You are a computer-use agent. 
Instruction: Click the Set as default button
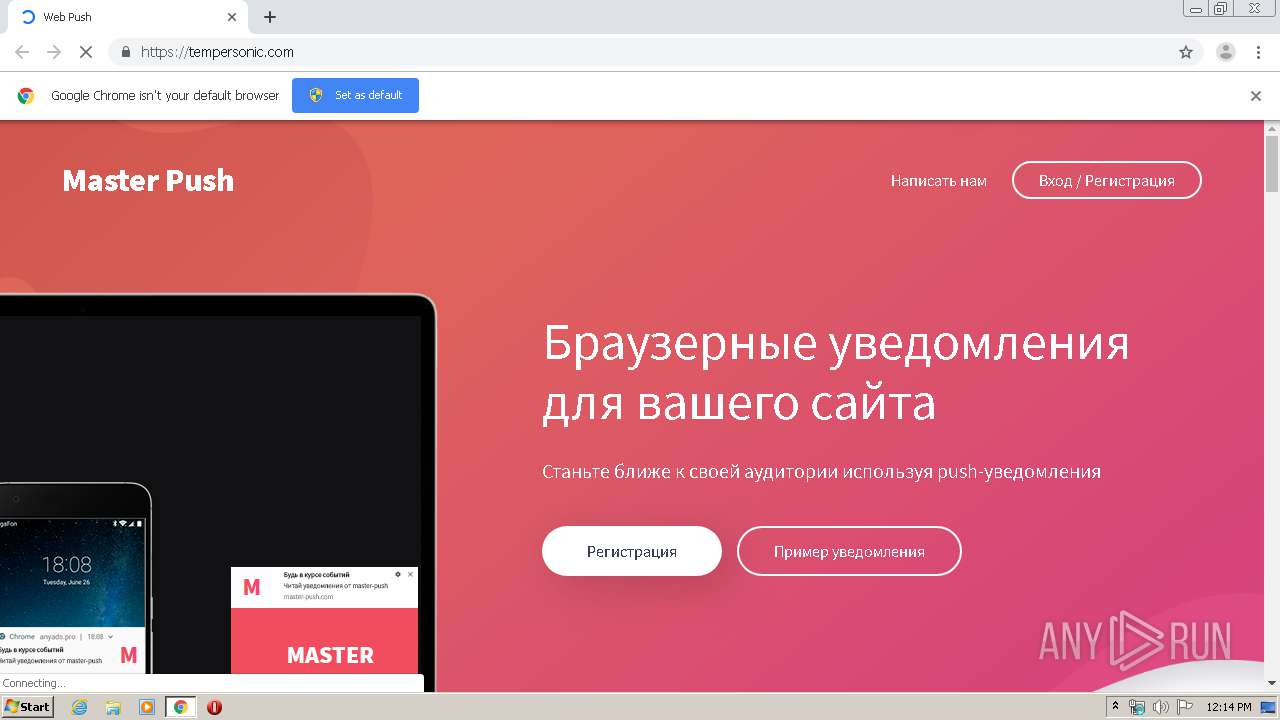pos(355,95)
